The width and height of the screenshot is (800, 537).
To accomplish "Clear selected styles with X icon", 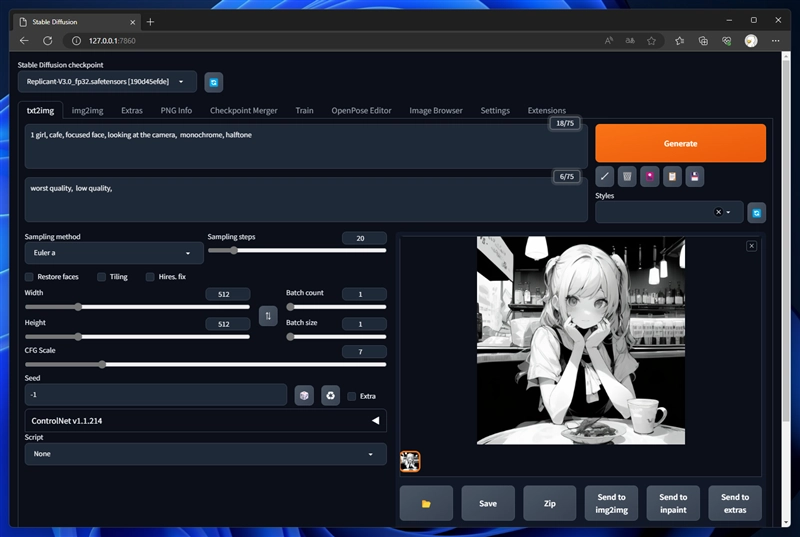I will tap(718, 212).
